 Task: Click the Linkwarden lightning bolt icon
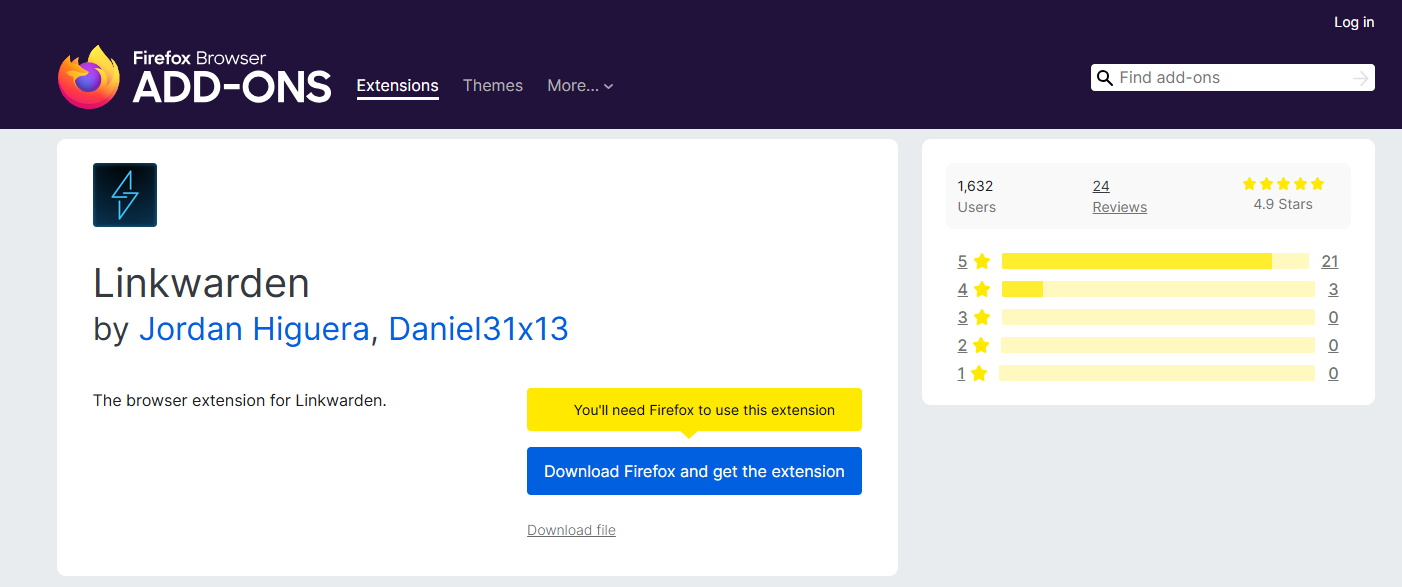[x=125, y=195]
